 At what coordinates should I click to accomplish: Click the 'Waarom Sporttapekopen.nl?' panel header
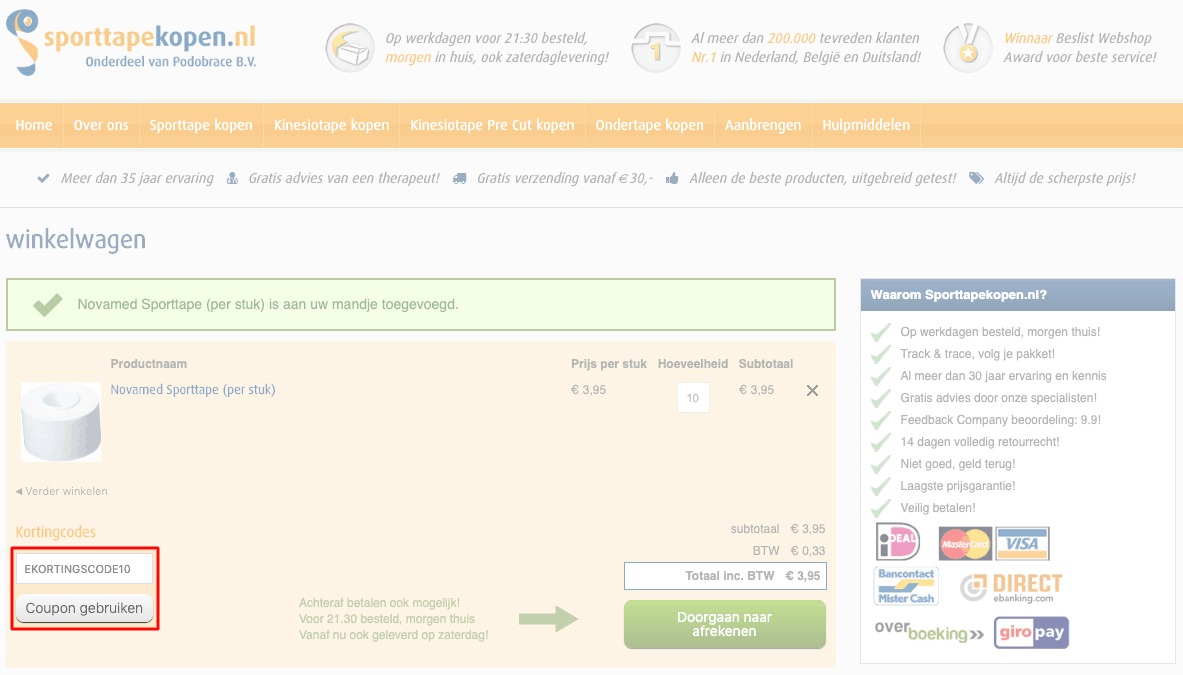[1018, 295]
